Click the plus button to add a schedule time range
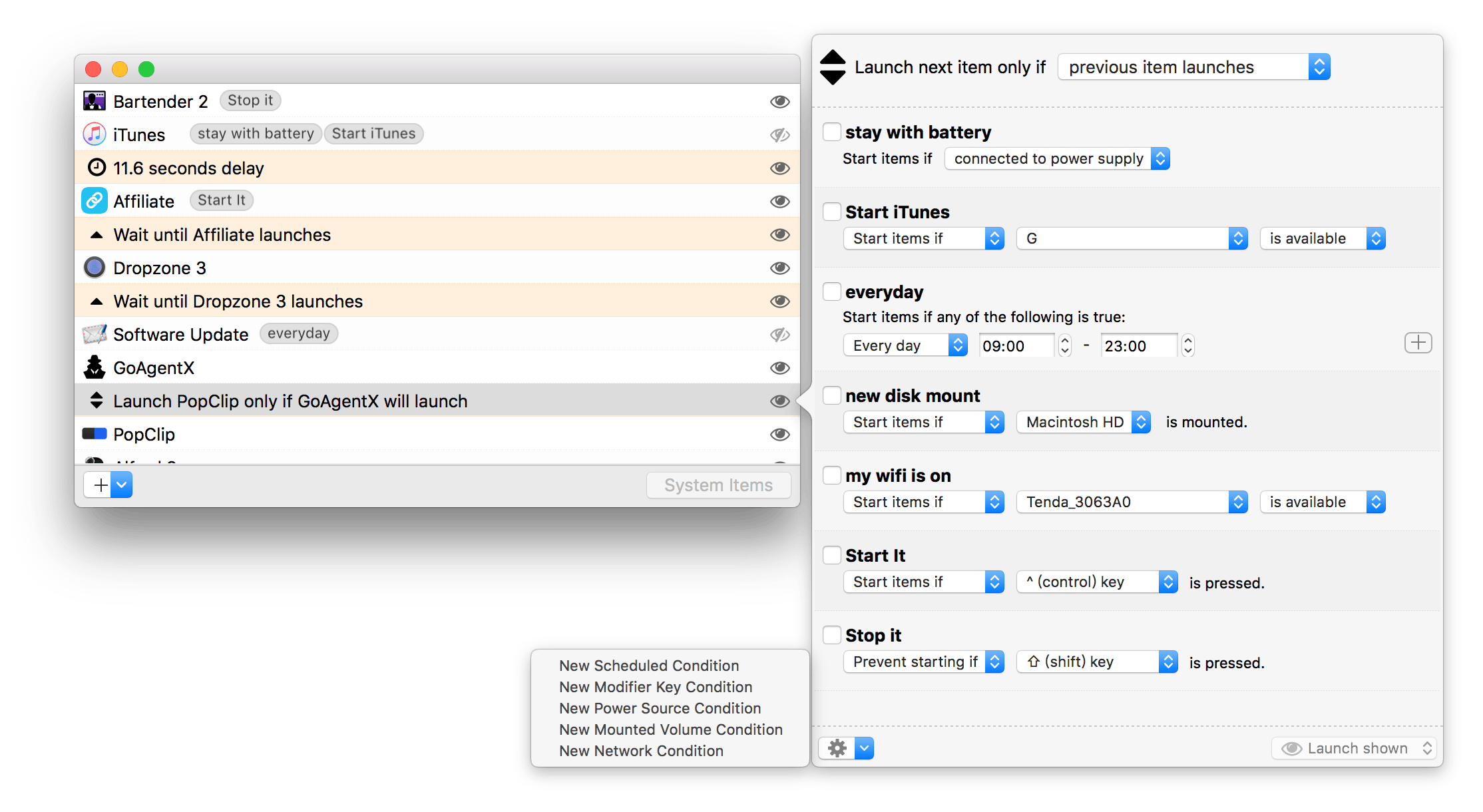Screen dimensions: 1483x812 [1418, 343]
